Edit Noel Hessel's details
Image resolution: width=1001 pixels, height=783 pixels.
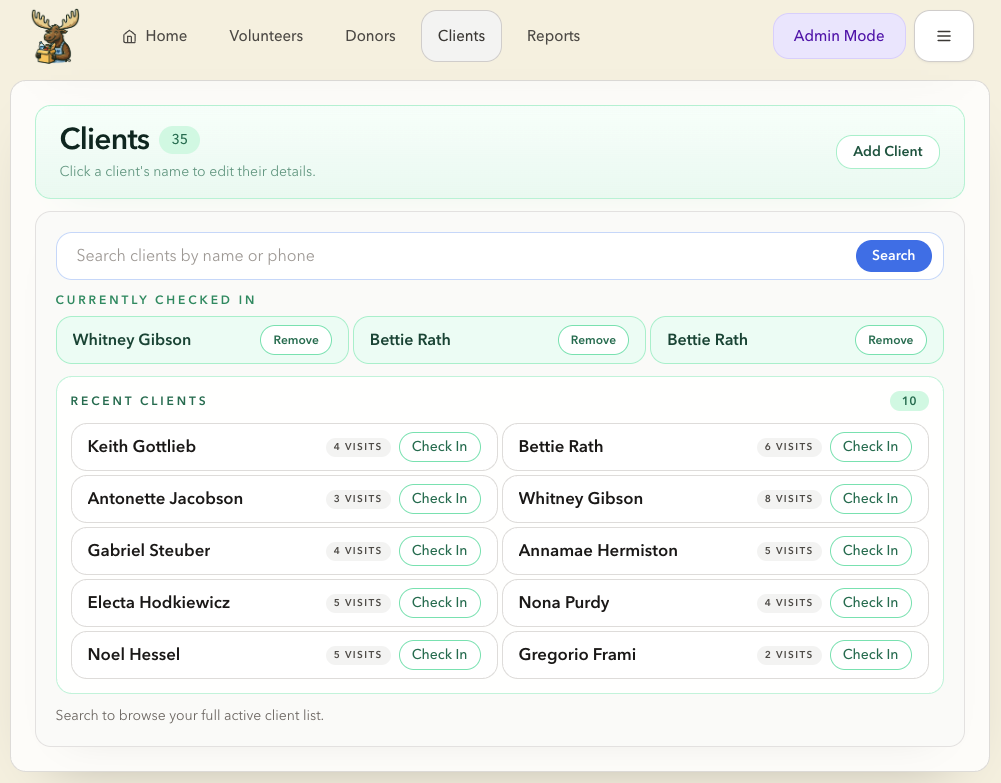click(x=134, y=655)
